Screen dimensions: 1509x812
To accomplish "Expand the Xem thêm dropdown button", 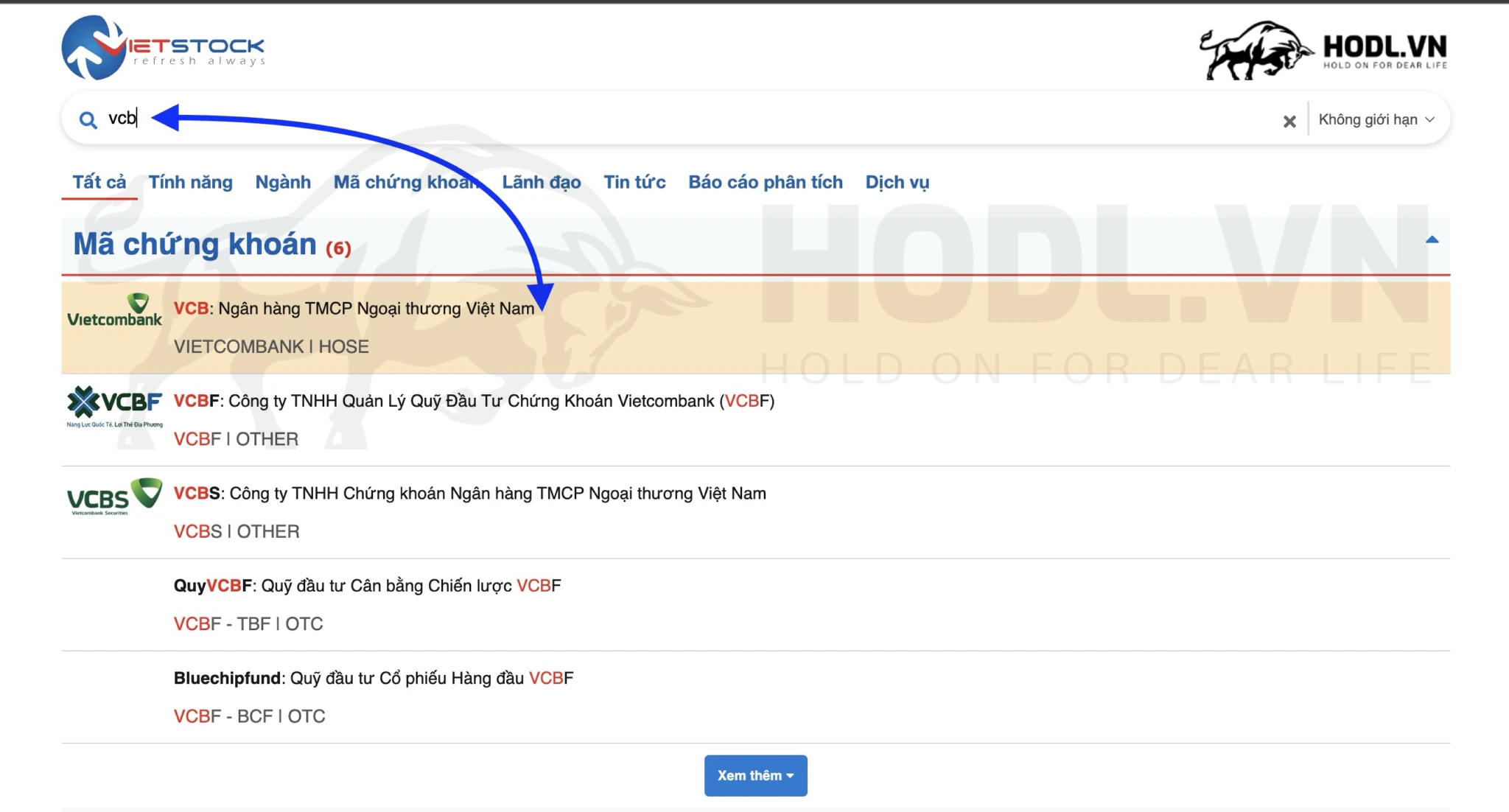I will tap(755, 775).
